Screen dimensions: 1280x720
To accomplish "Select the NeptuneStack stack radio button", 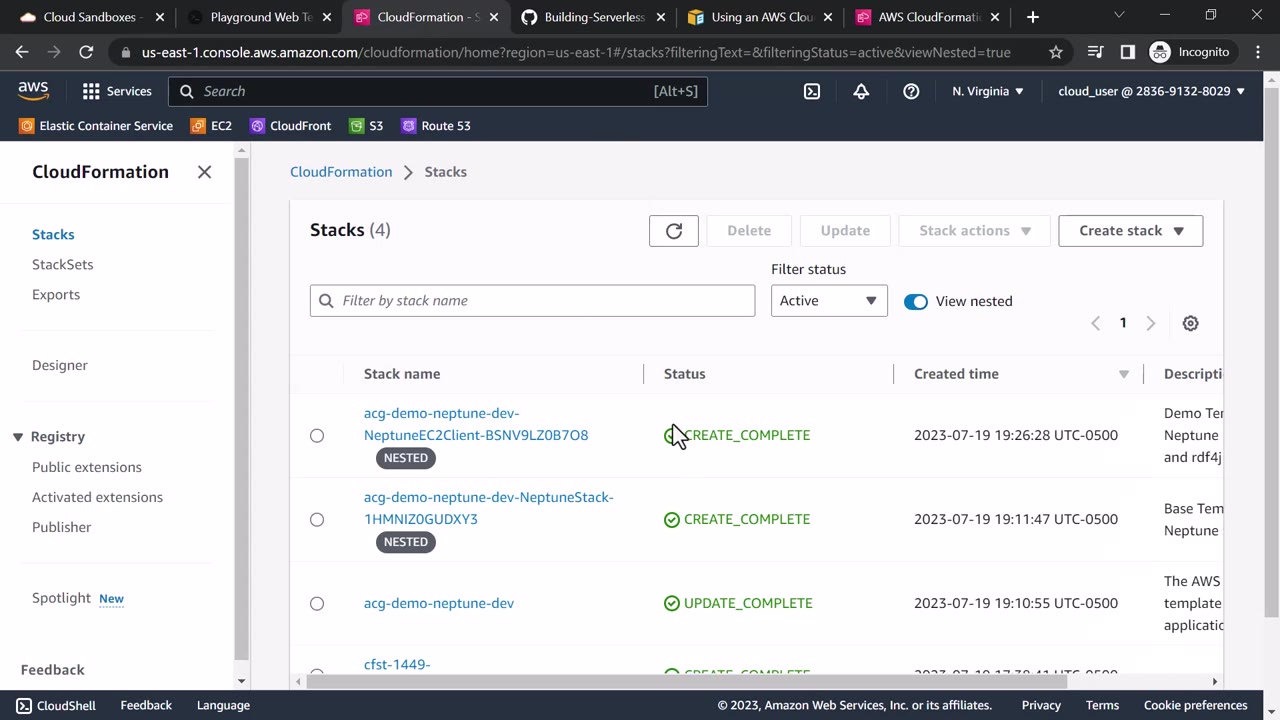I will (317, 519).
